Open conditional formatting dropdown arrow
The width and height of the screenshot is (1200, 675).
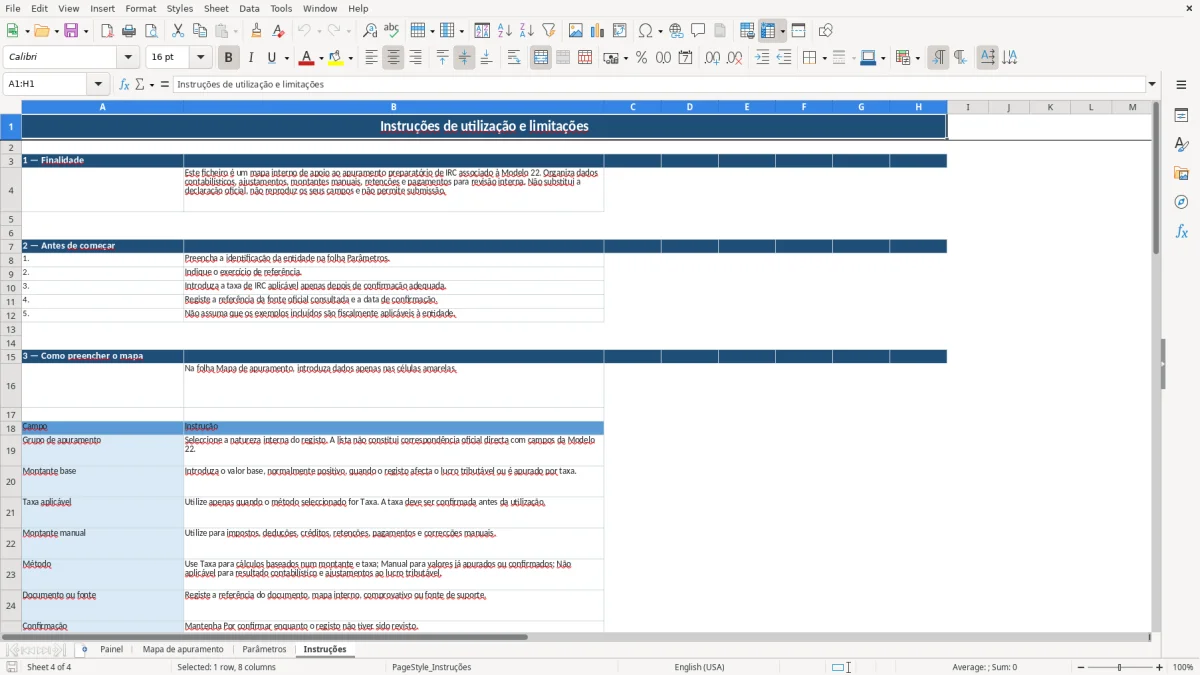pyautogui.click(x=916, y=58)
